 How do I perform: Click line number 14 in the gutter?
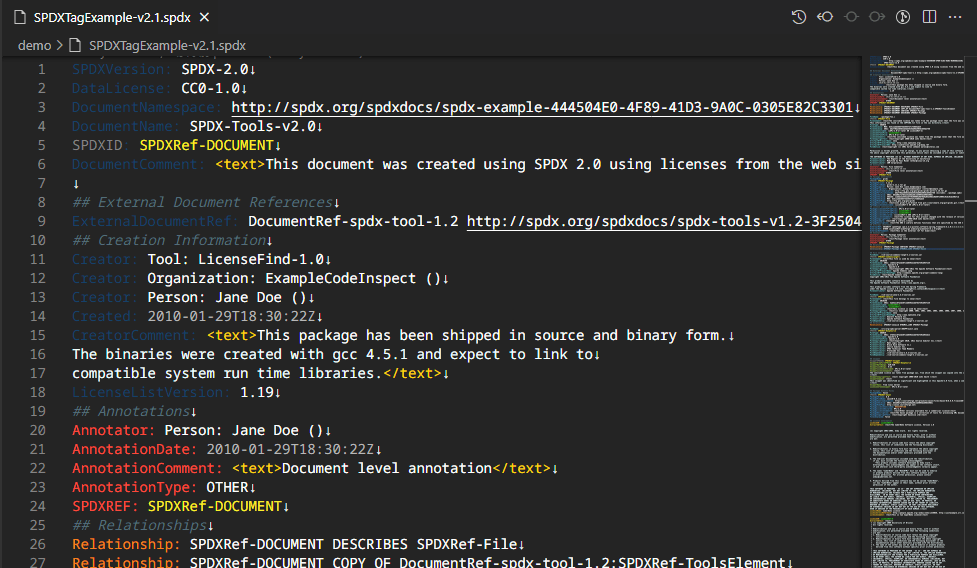(x=38, y=316)
